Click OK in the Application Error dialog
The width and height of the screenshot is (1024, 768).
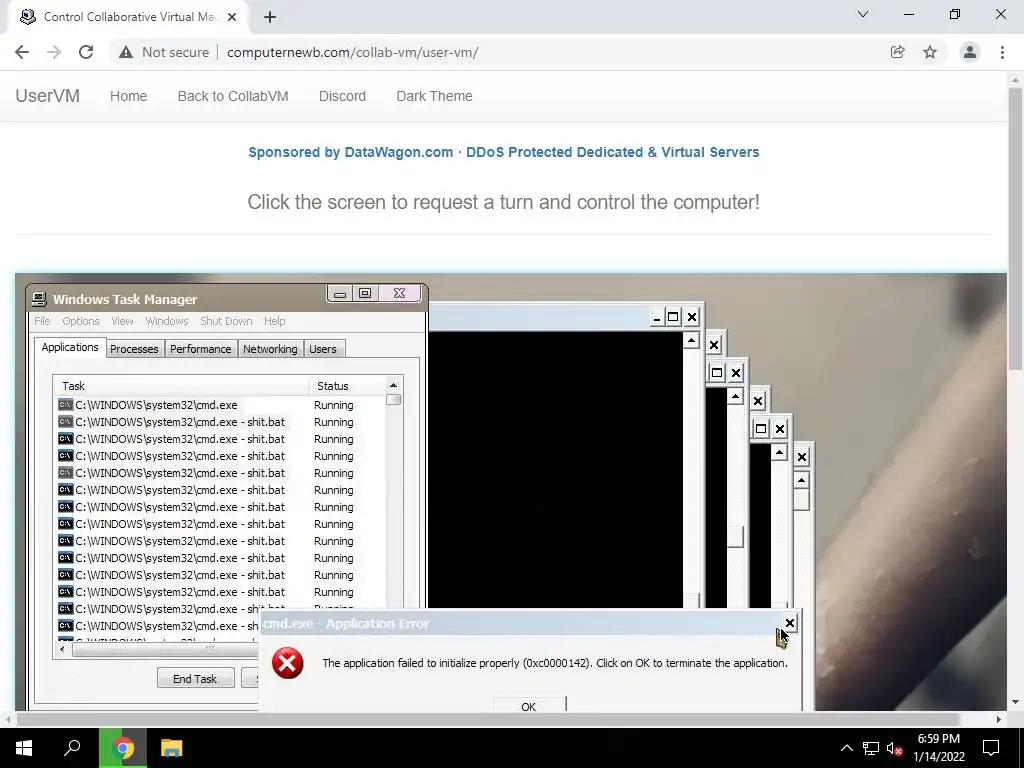click(529, 705)
